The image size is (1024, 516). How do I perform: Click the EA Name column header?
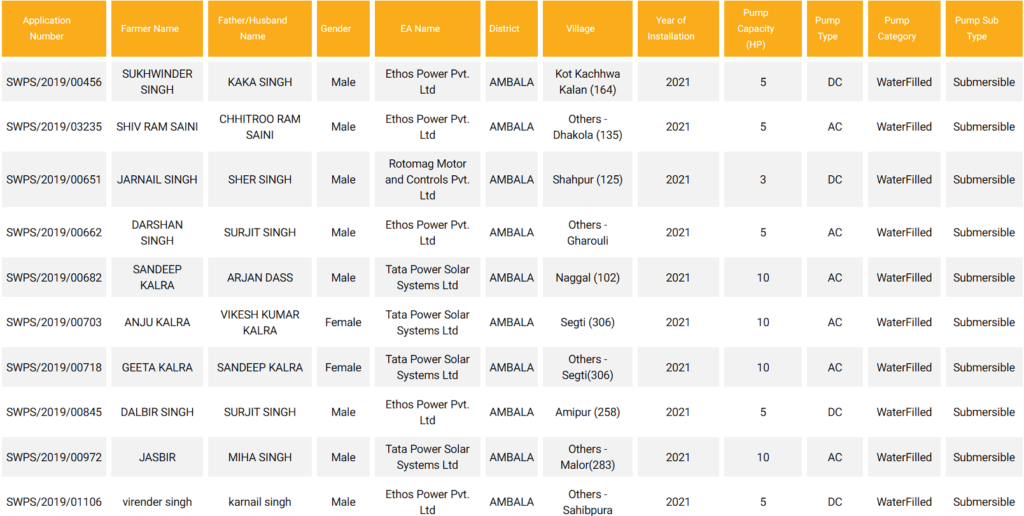pos(428,29)
